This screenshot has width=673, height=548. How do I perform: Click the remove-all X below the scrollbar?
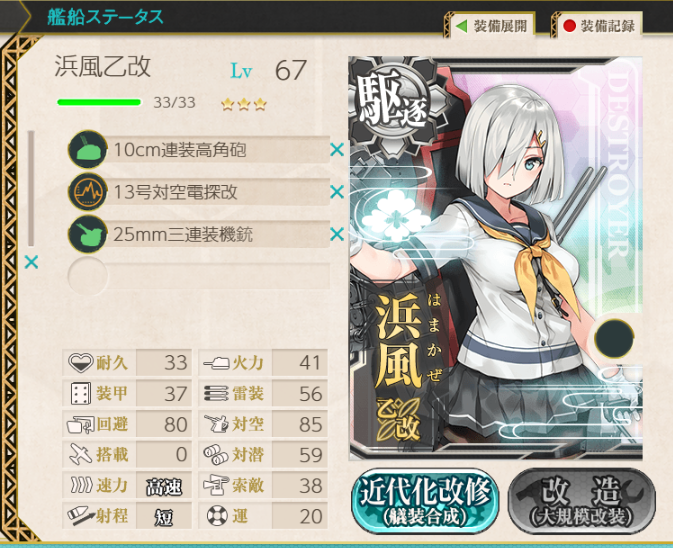coord(31,262)
